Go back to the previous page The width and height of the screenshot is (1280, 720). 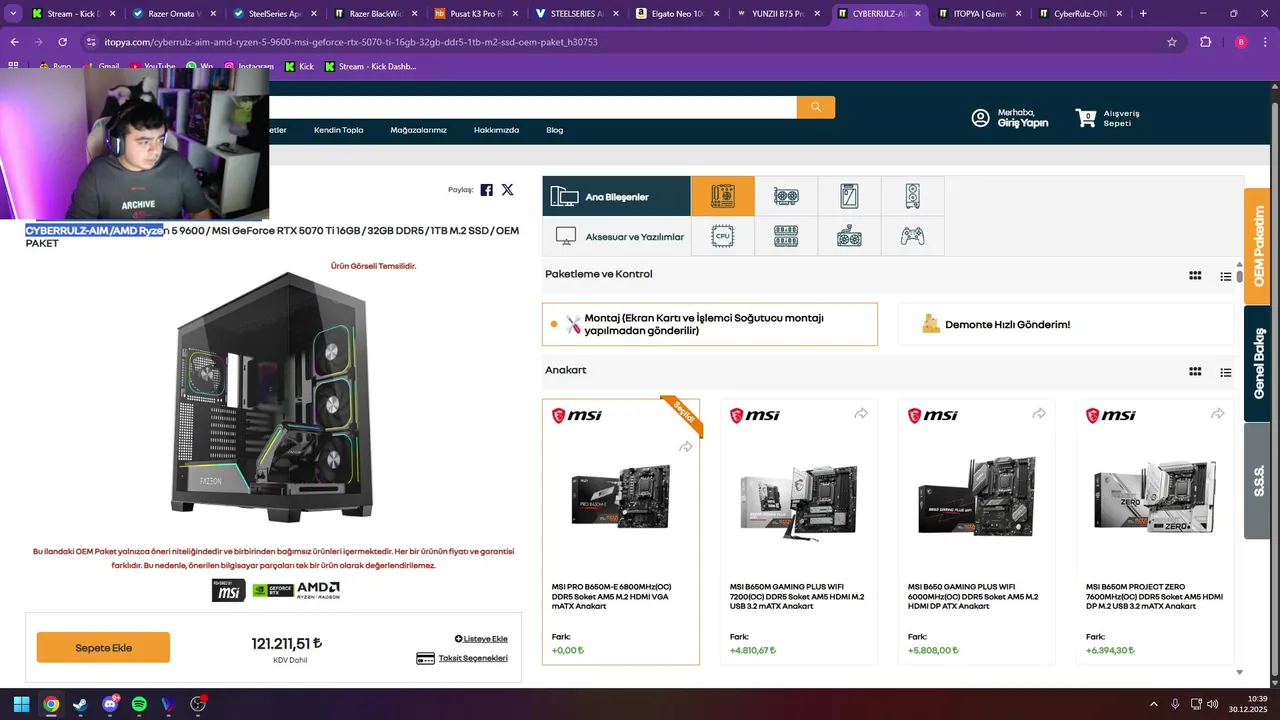(14, 42)
